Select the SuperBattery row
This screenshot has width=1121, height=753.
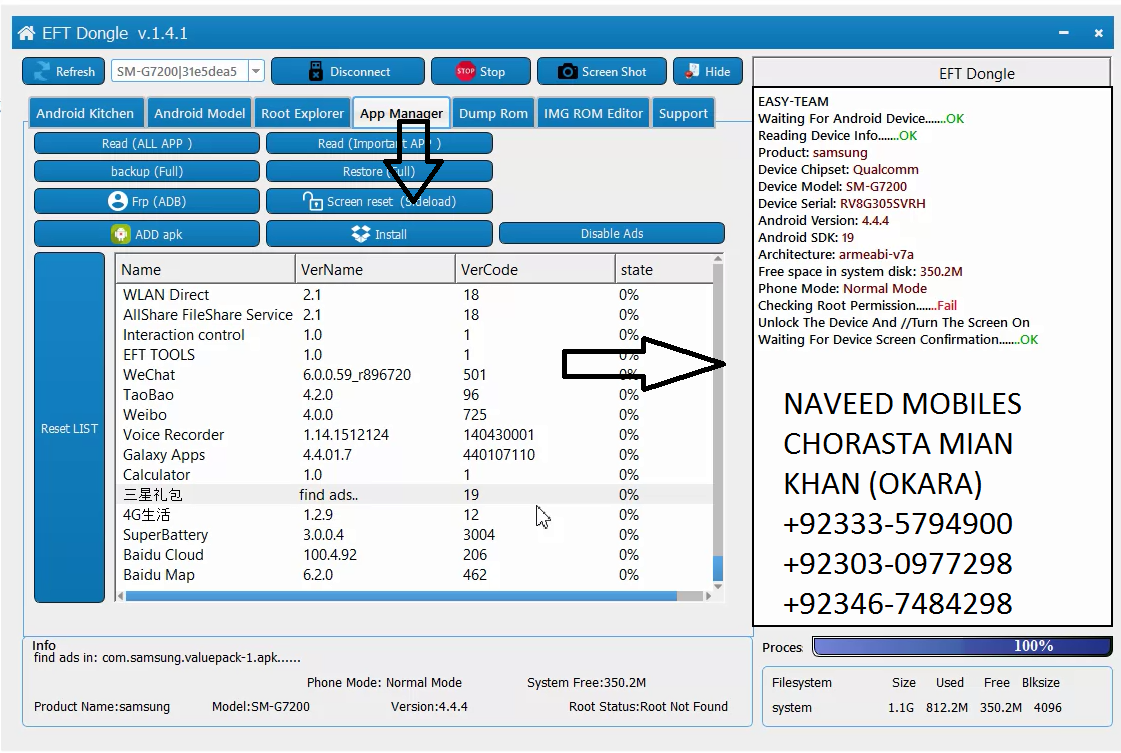pyautogui.click(x=414, y=535)
